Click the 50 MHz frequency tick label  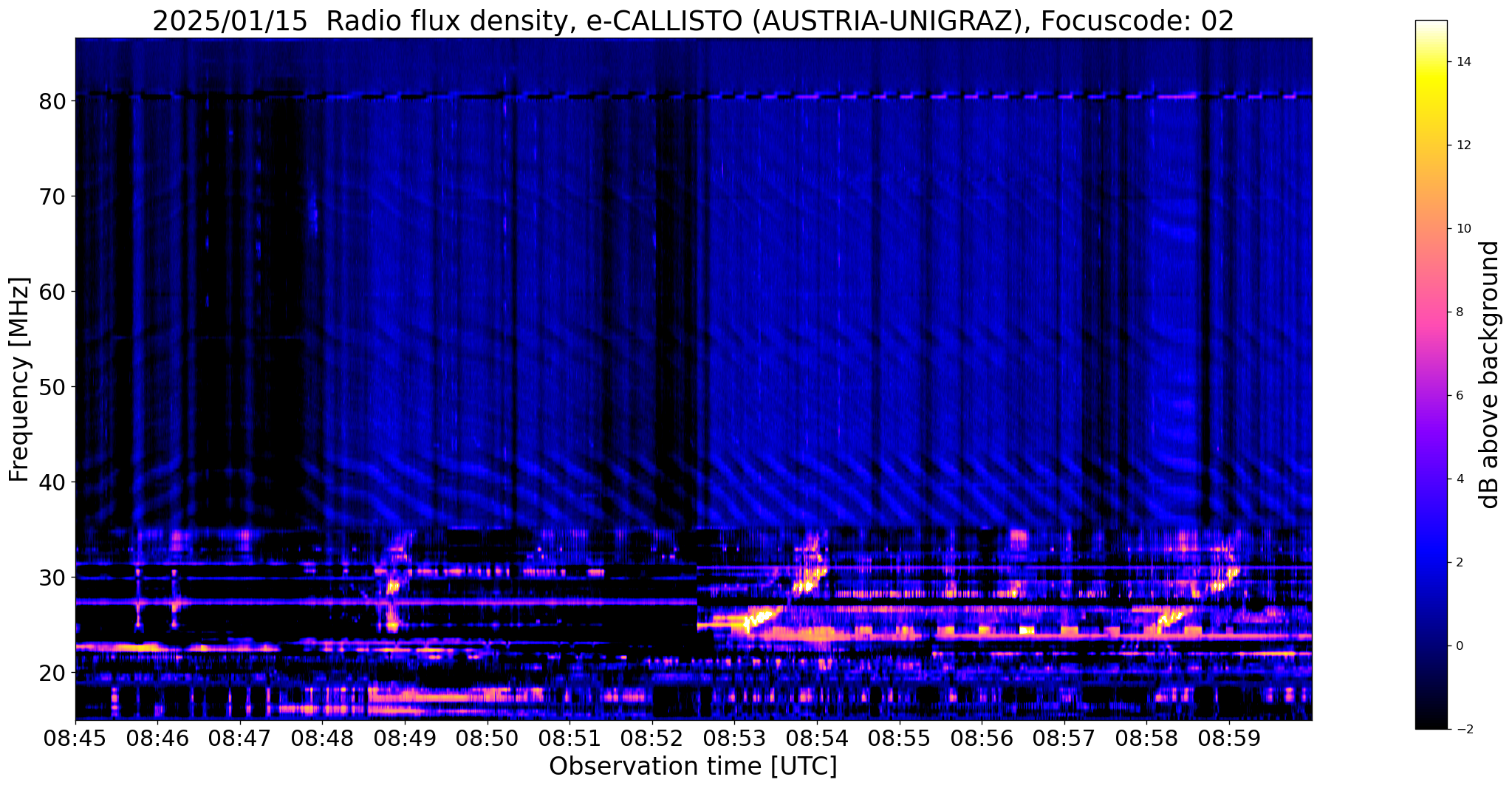pos(52,387)
